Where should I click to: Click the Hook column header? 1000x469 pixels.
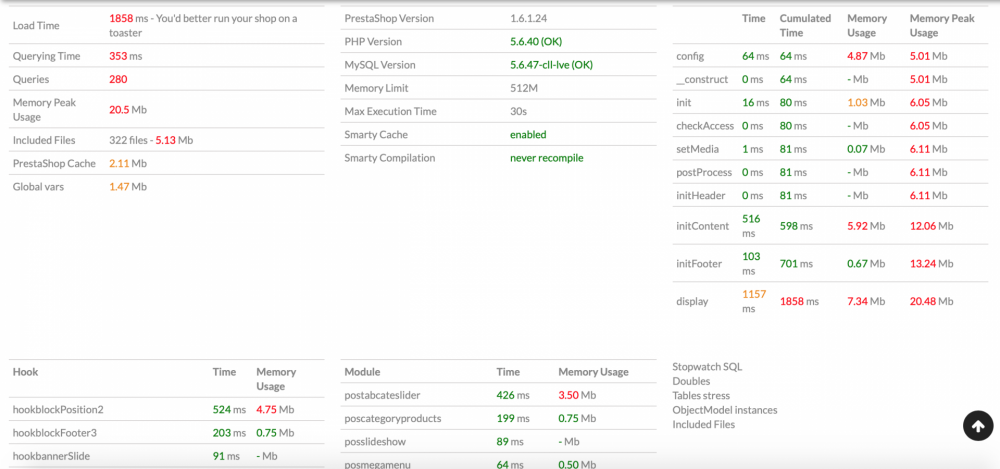[25, 372]
